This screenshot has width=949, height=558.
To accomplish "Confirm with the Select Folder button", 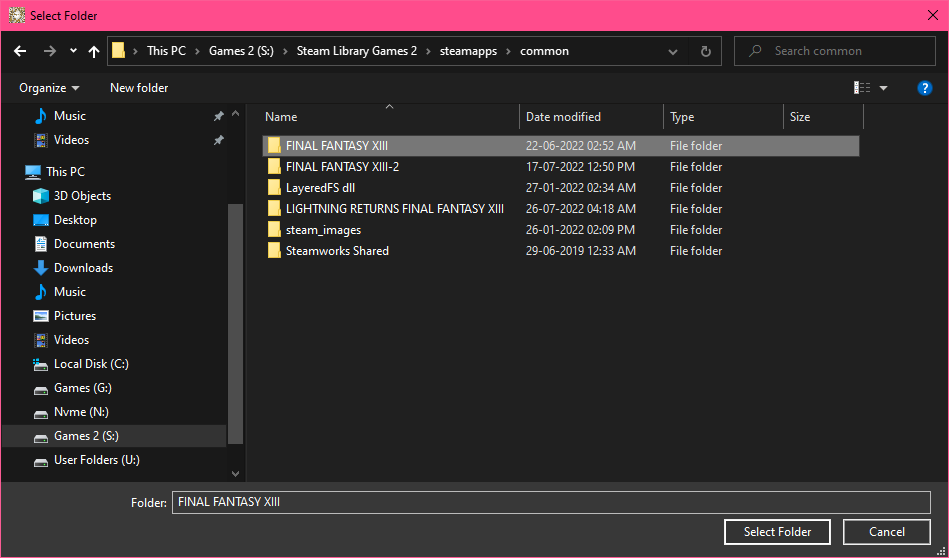I will coord(777,532).
